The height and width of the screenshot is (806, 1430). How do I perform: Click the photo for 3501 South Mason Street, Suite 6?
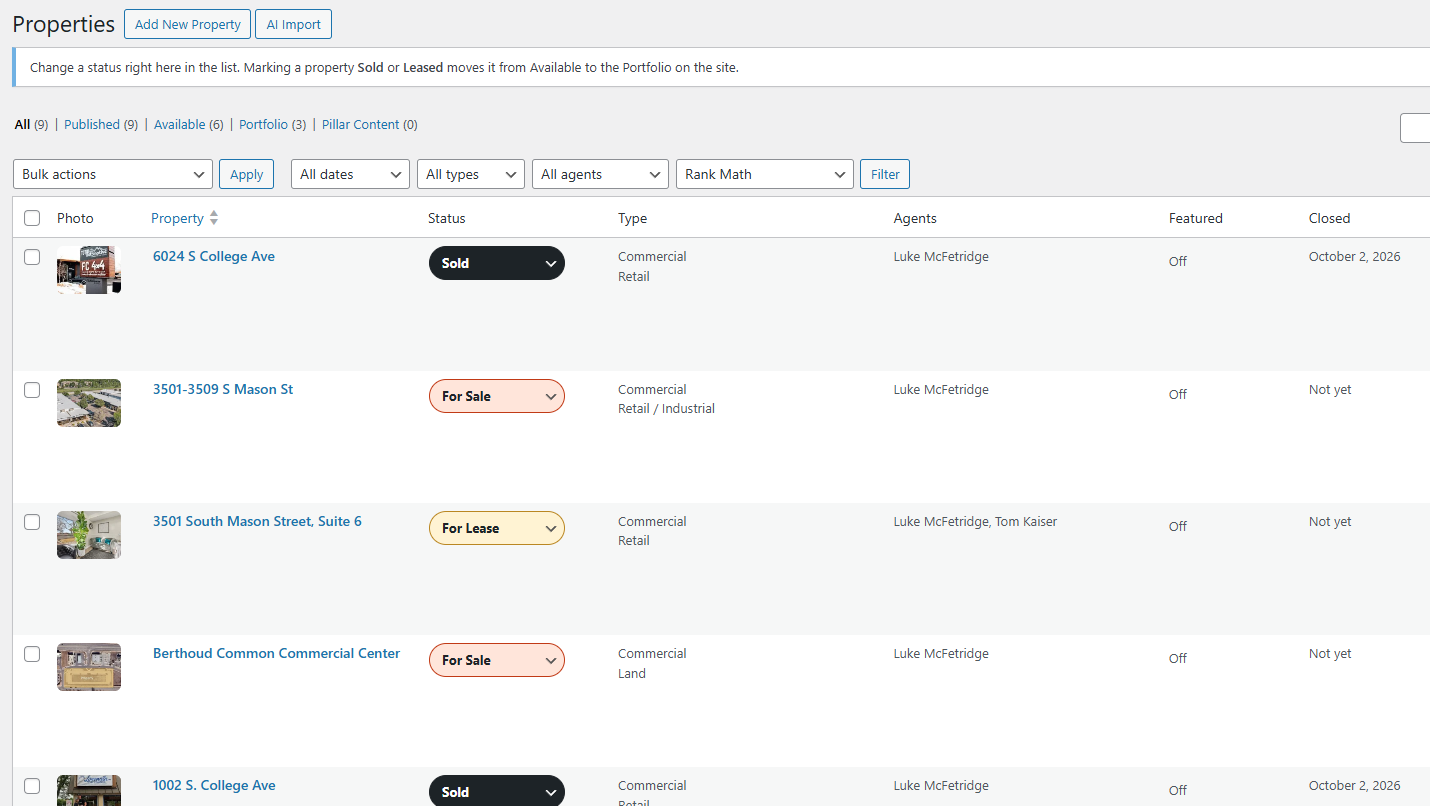click(89, 535)
